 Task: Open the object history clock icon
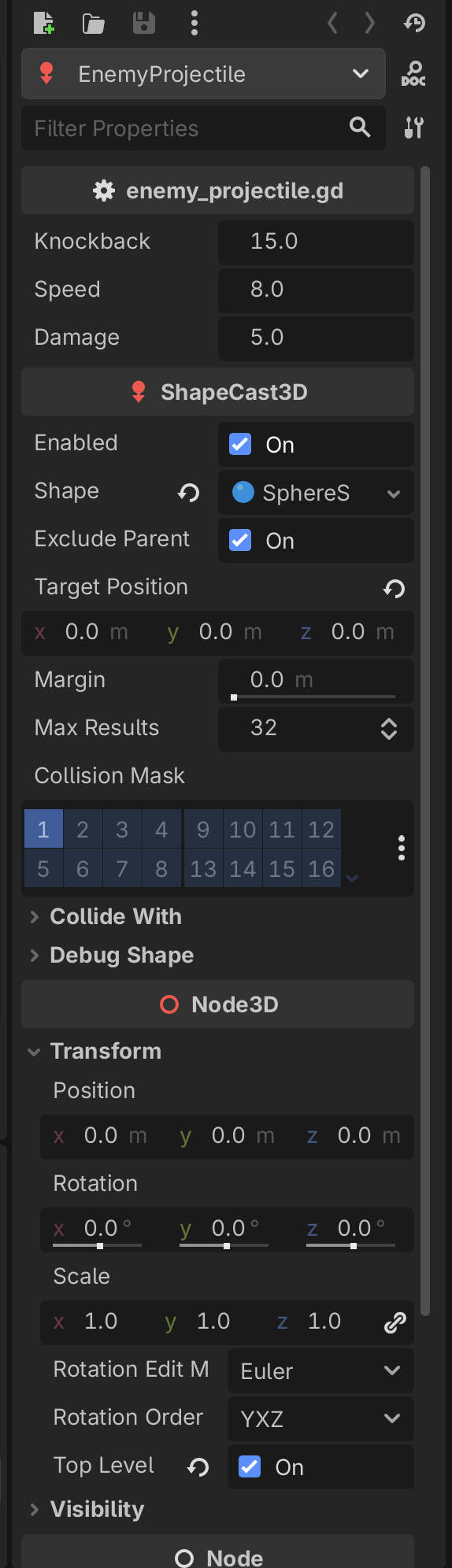coord(414,23)
